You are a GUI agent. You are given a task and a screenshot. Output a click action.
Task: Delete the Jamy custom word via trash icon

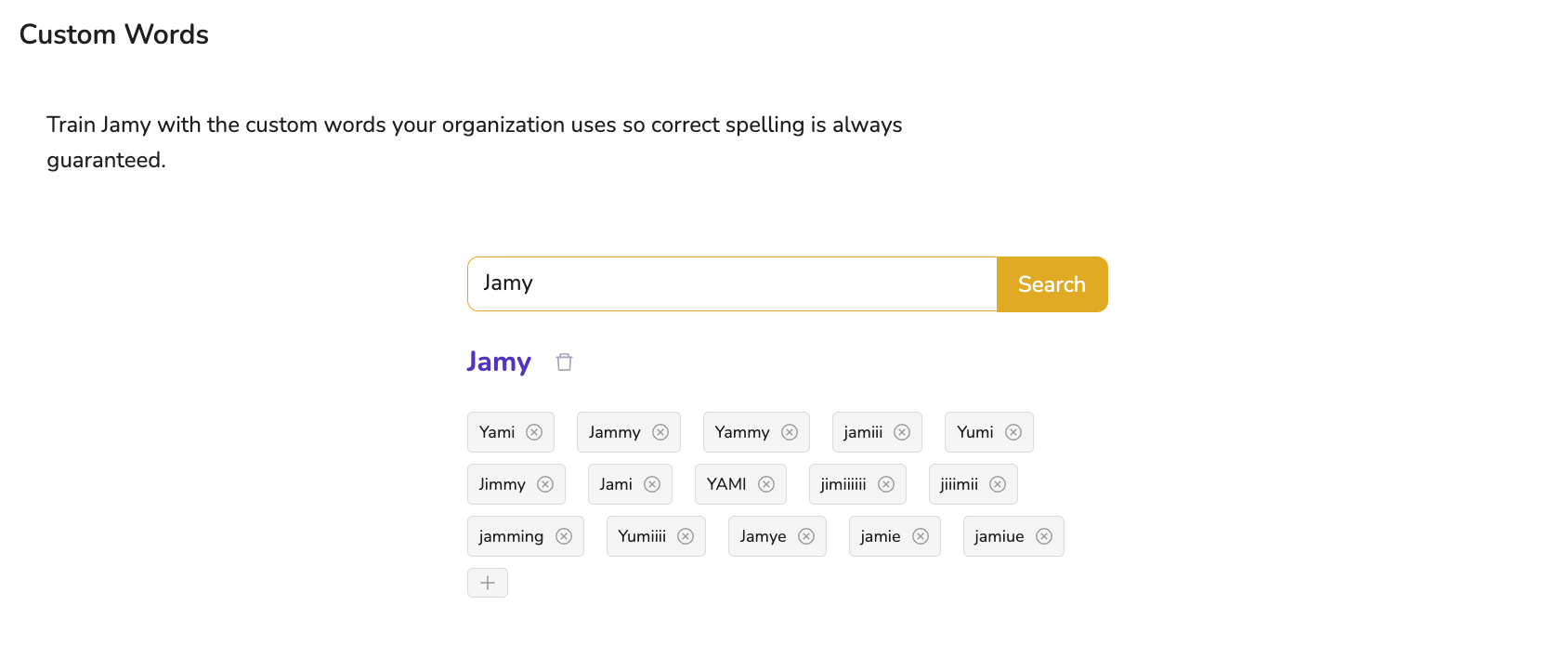[x=564, y=362]
